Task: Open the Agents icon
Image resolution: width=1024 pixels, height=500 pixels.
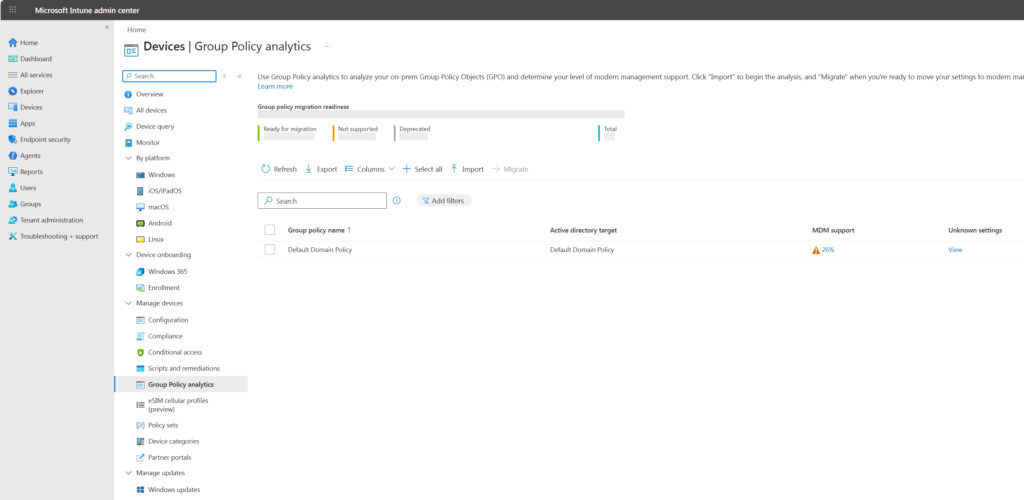Action: click(x=12, y=156)
